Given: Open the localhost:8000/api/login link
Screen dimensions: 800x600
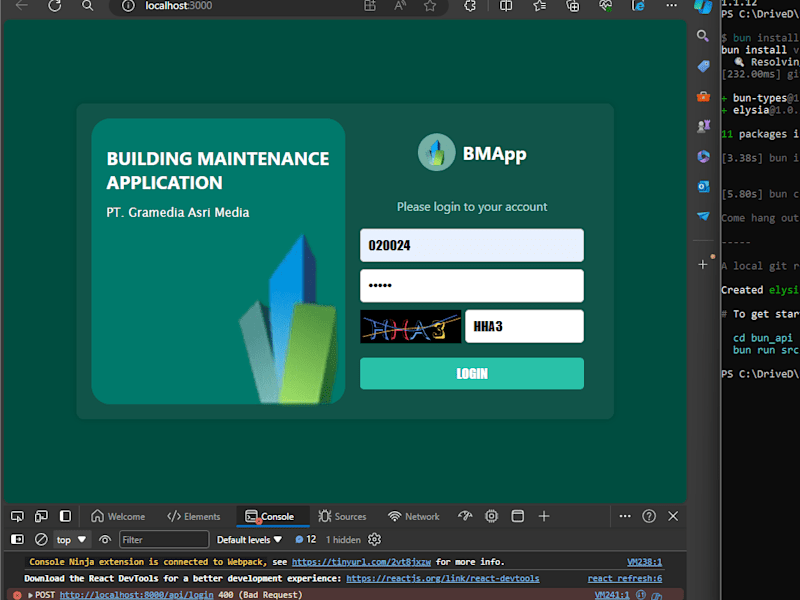Looking at the screenshot, I should tap(137, 595).
